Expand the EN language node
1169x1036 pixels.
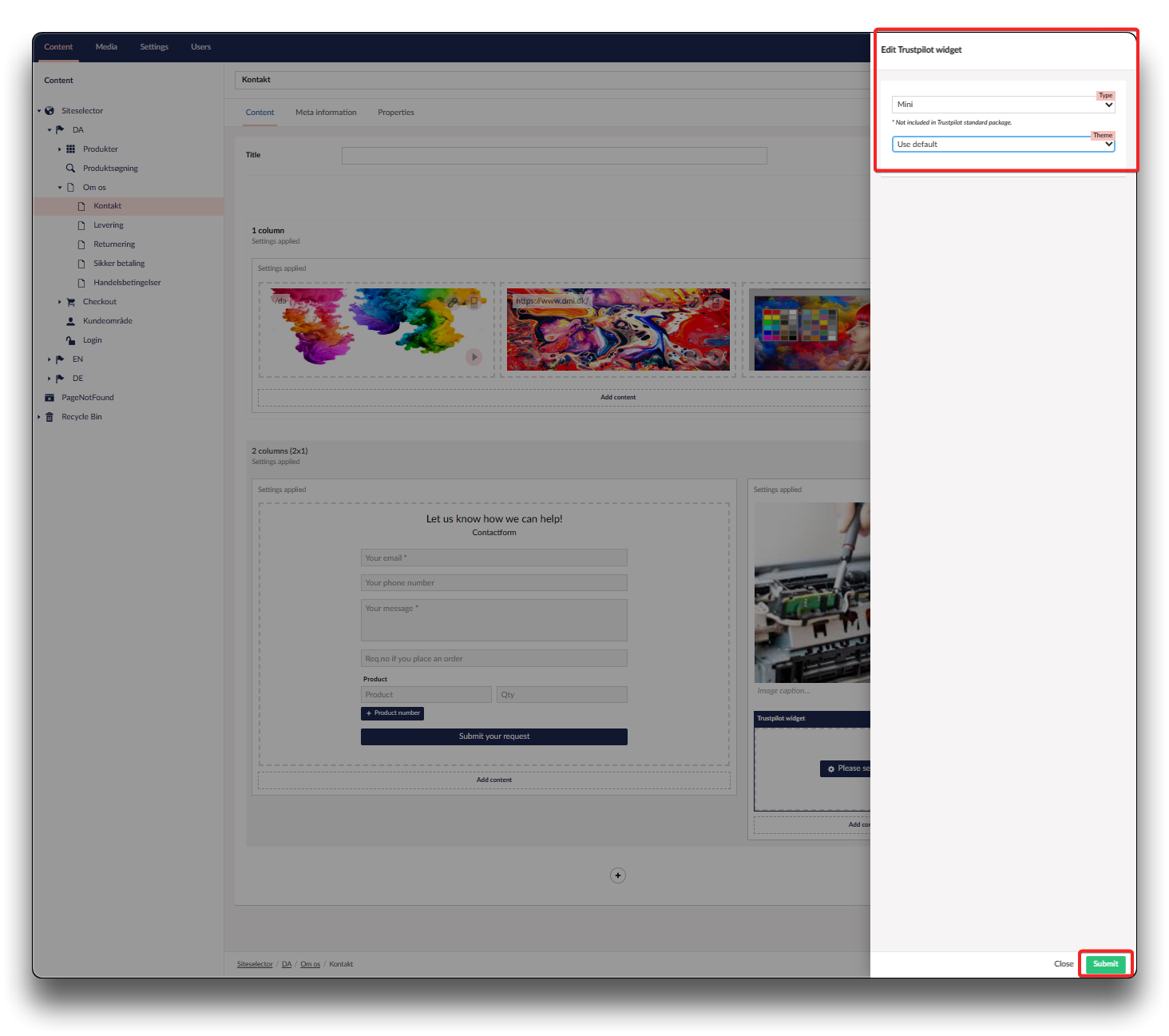tap(50, 359)
